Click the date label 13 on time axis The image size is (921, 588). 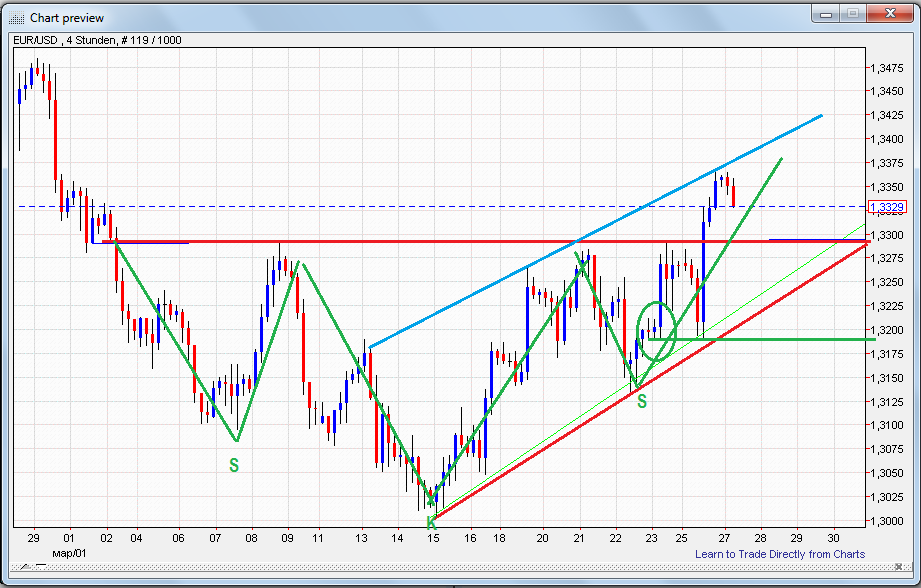(x=361, y=538)
